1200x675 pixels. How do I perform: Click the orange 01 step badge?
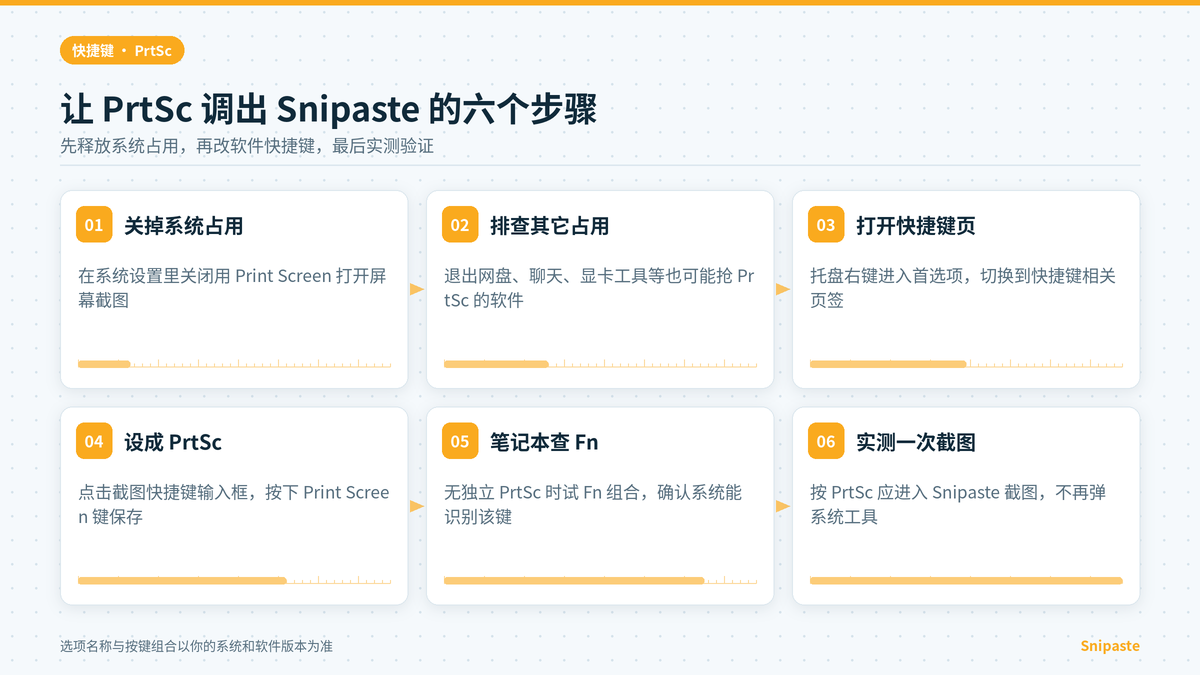pos(94,225)
